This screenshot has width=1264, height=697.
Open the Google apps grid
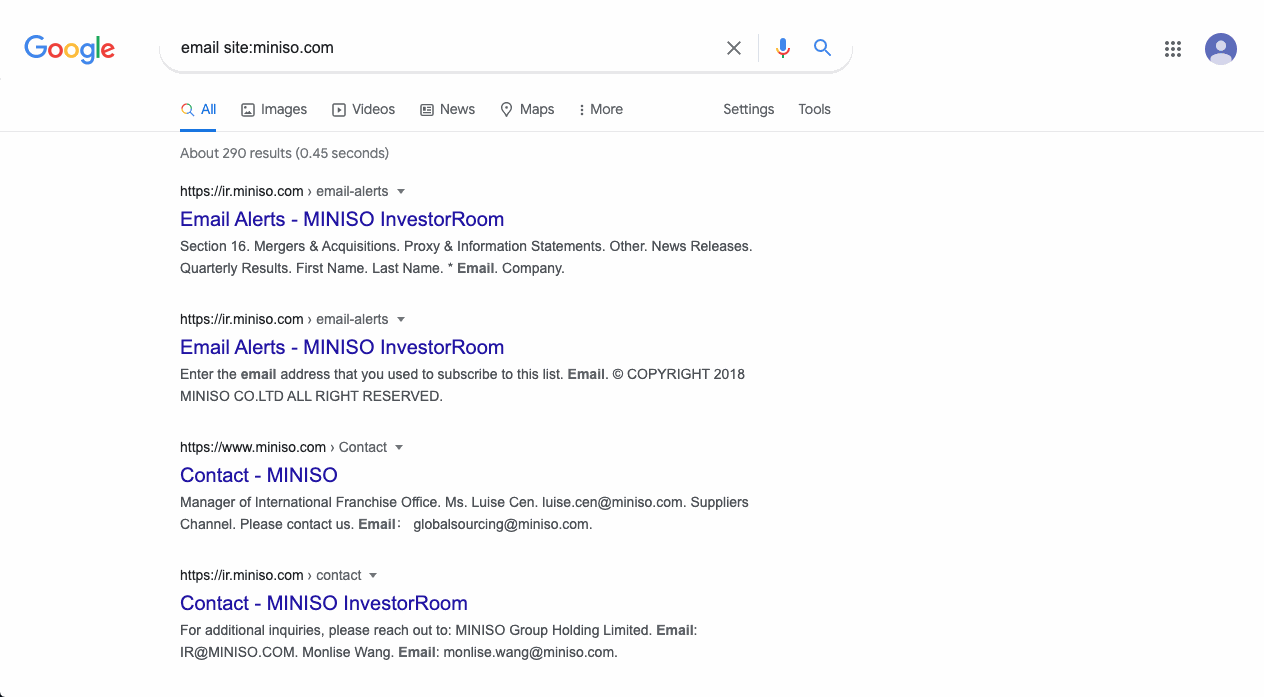tap(1173, 49)
